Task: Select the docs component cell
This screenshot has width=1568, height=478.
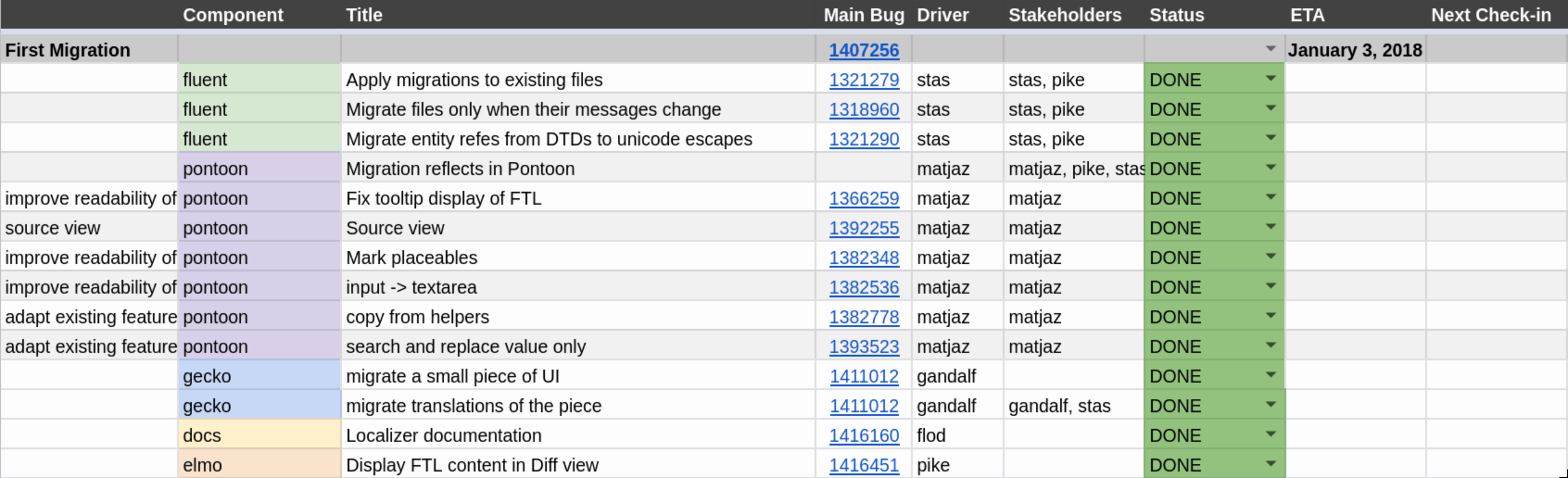Action: point(259,435)
